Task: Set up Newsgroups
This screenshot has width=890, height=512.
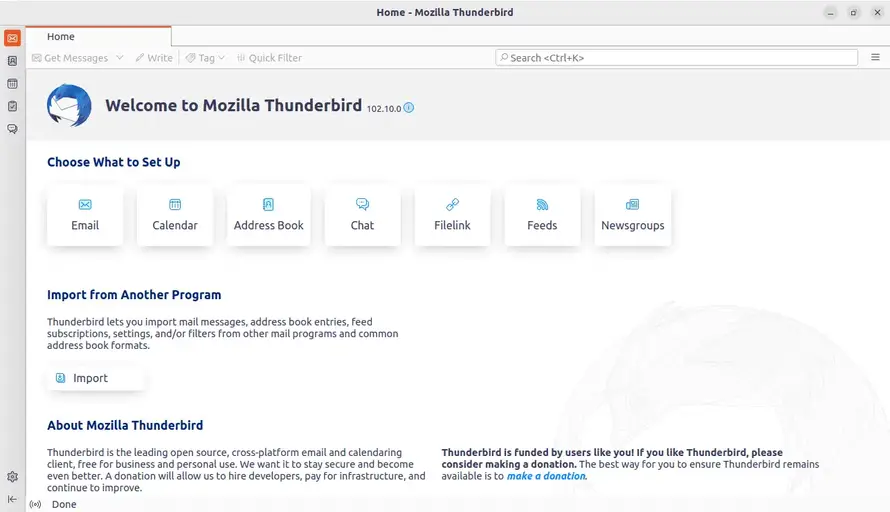Action: click(x=632, y=216)
